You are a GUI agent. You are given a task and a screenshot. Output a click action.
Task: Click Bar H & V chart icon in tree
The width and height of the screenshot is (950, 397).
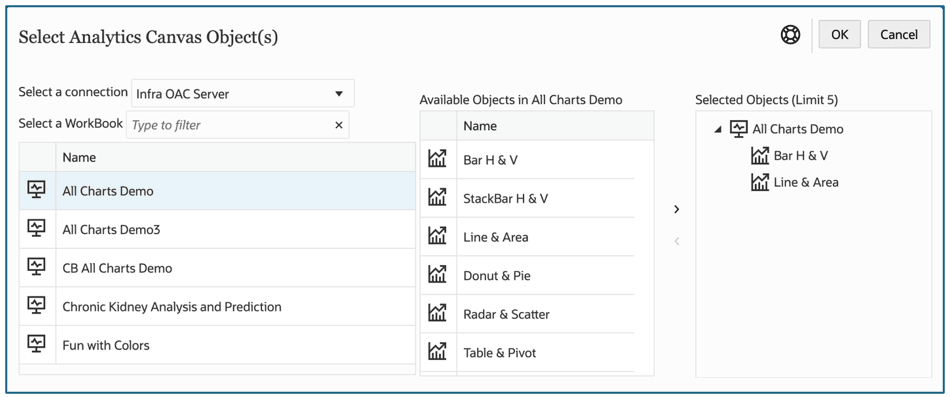point(760,156)
